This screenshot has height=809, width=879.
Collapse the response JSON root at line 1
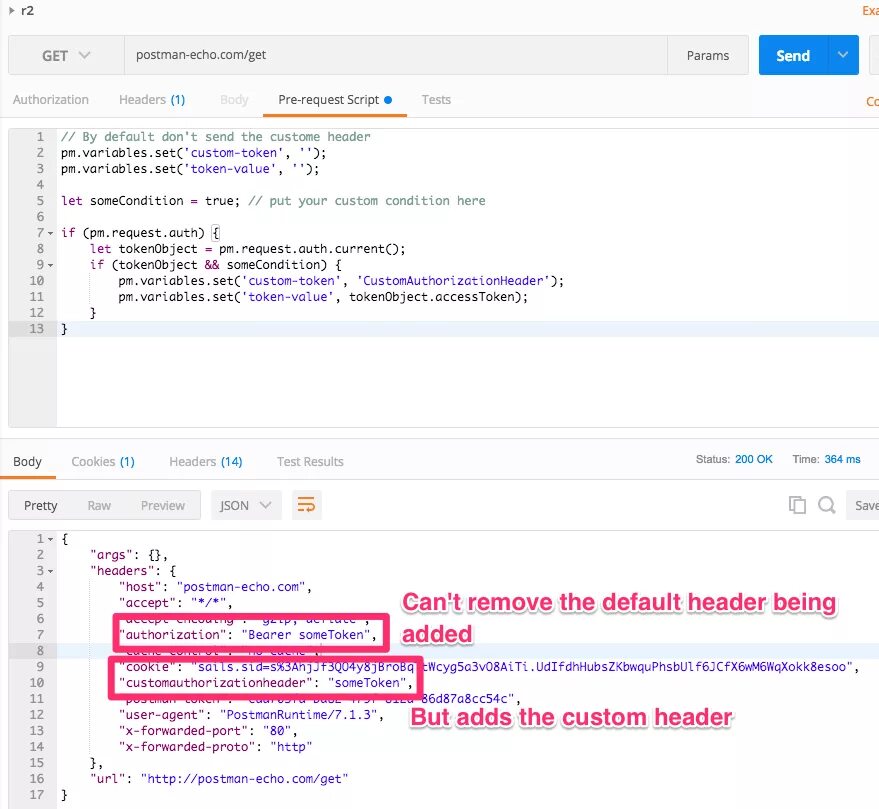[x=50, y=539]
